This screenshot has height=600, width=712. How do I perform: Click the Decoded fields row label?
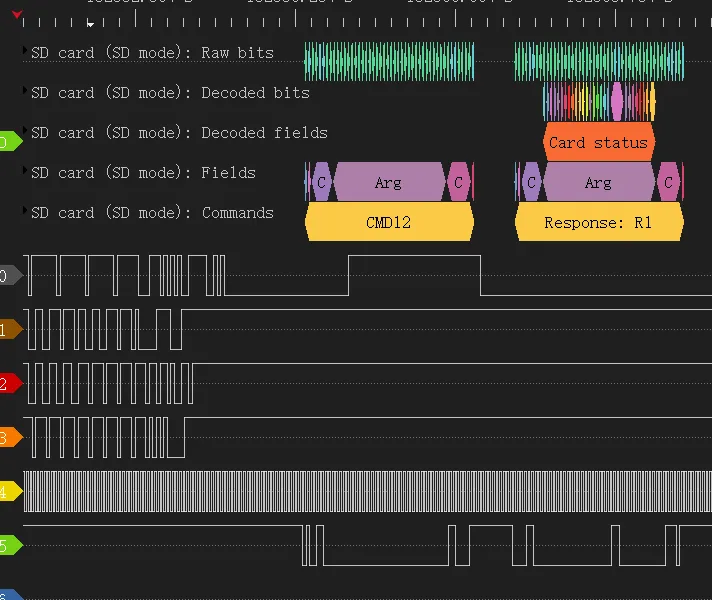(x=179, y=133)
